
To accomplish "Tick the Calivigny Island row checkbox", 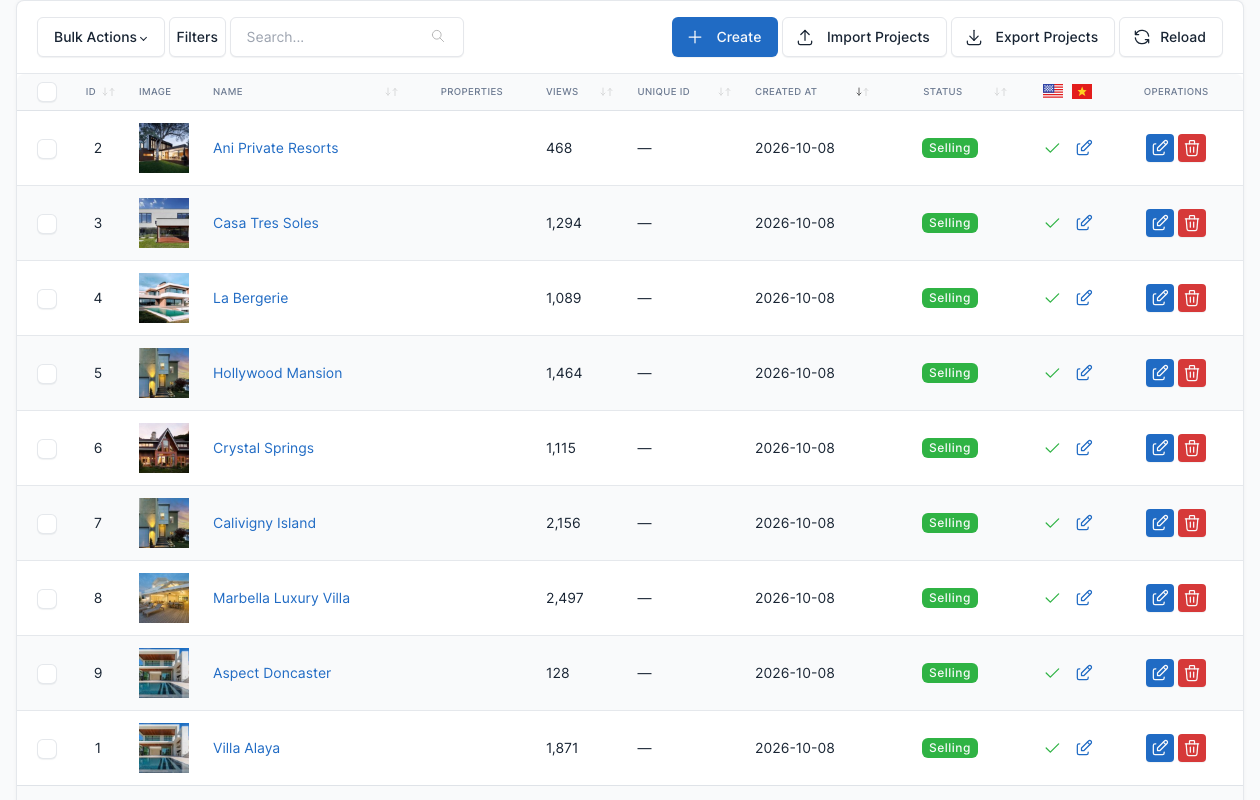I will pyautogui.click(x=47, y=524).
